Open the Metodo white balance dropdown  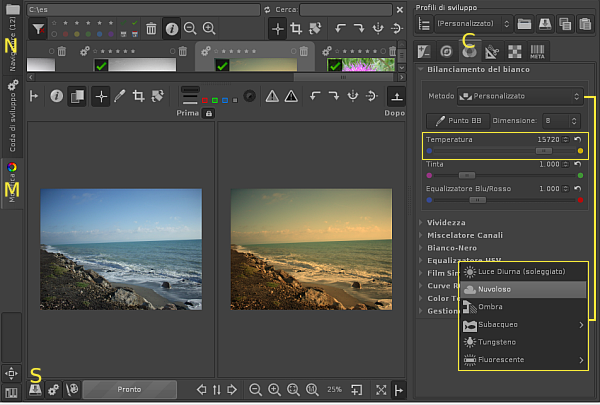(520, 96)
